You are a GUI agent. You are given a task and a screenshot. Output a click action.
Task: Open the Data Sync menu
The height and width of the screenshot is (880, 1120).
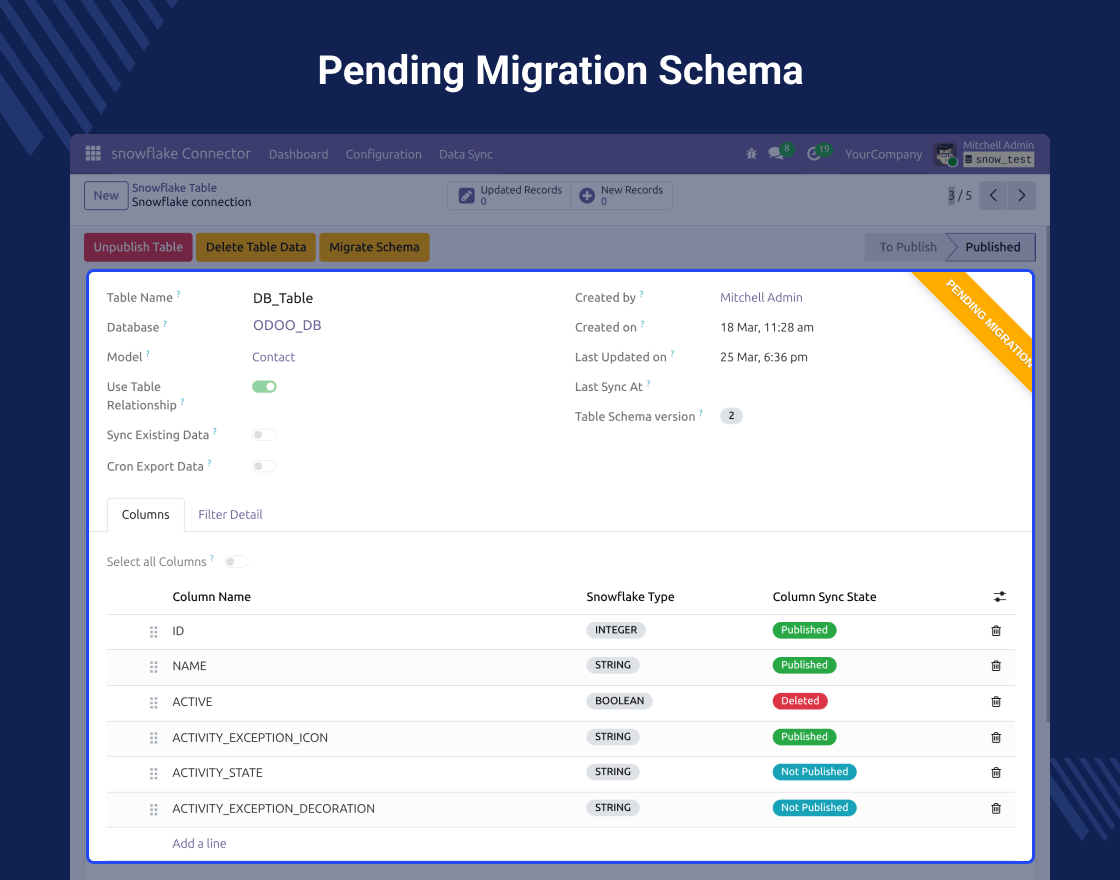[466, 154]
